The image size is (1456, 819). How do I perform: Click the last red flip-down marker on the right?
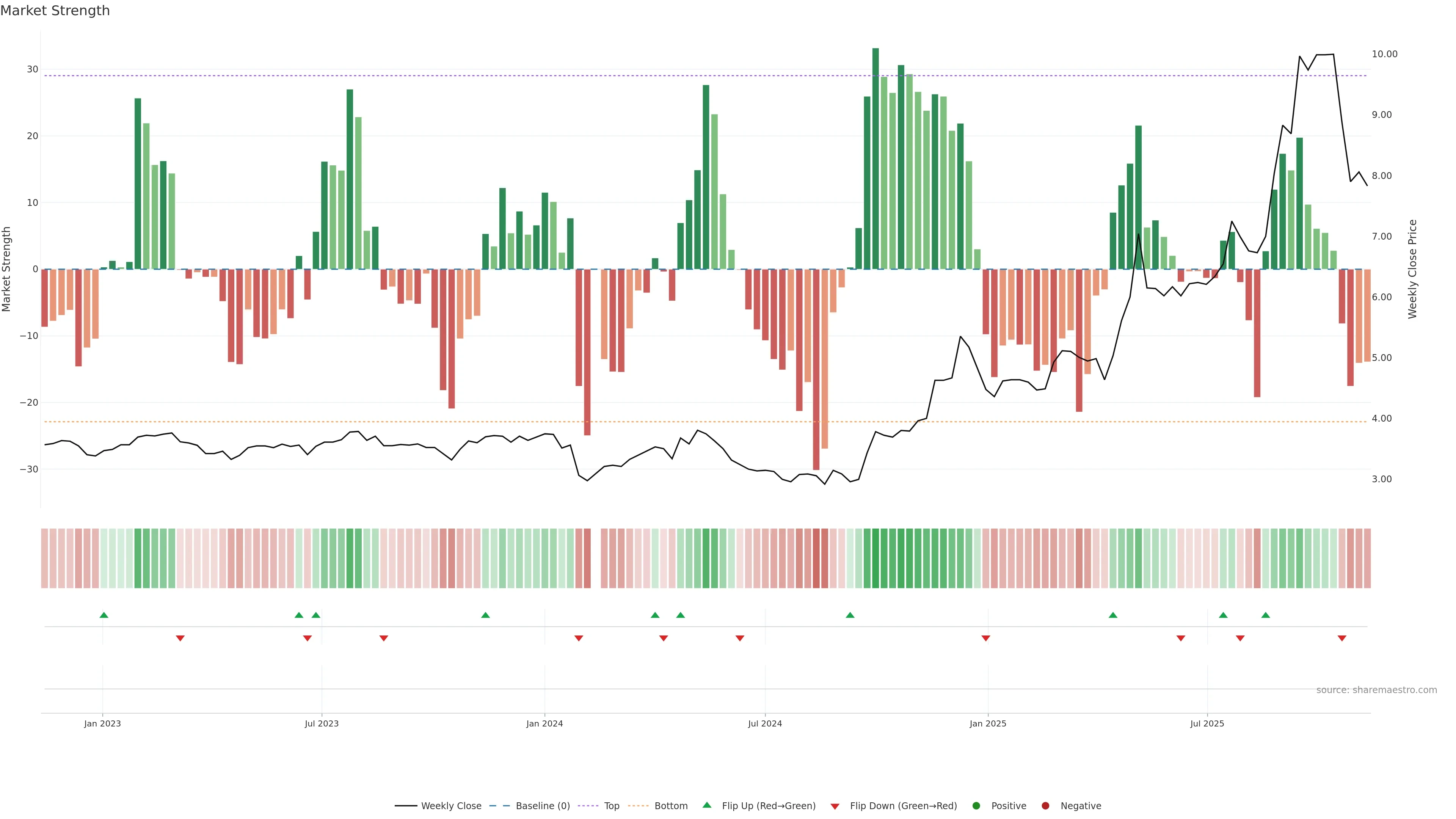pos(1342,638)
